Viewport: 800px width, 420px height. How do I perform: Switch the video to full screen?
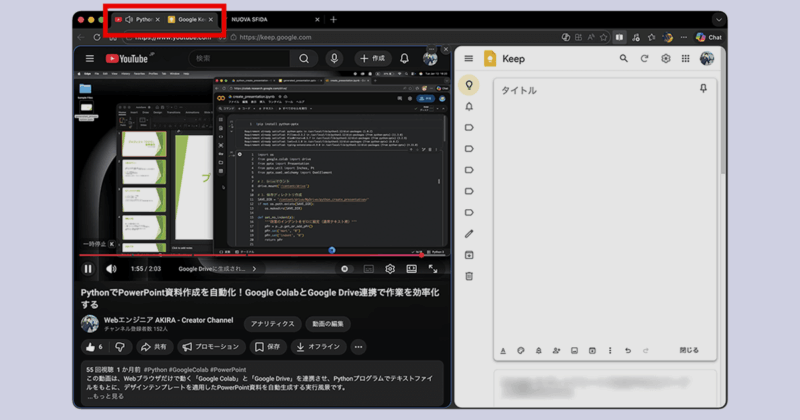tap(433, 269)
